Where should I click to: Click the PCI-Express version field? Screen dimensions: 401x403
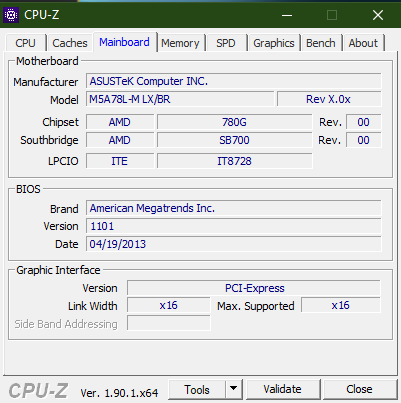[x=254, y=288]
